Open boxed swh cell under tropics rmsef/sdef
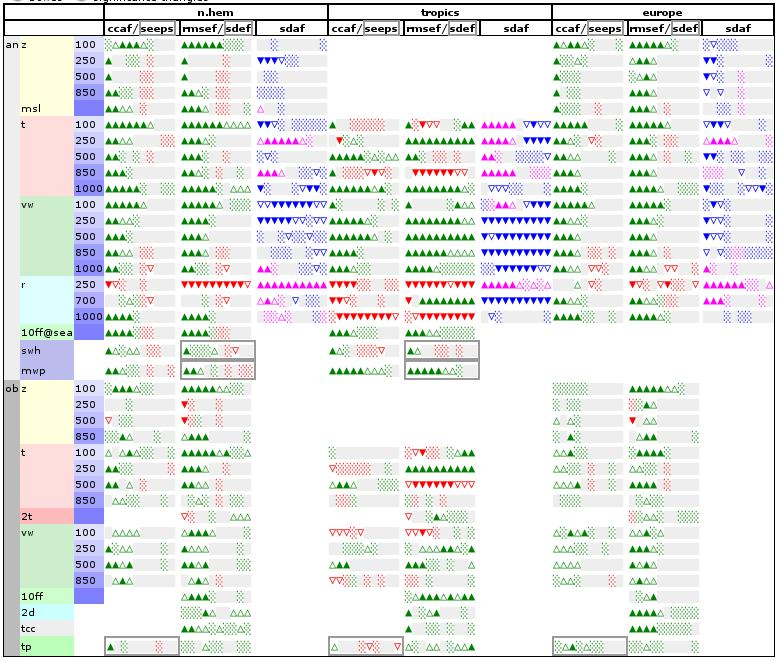This screenshot has width=779, height=661. [442, 350]
